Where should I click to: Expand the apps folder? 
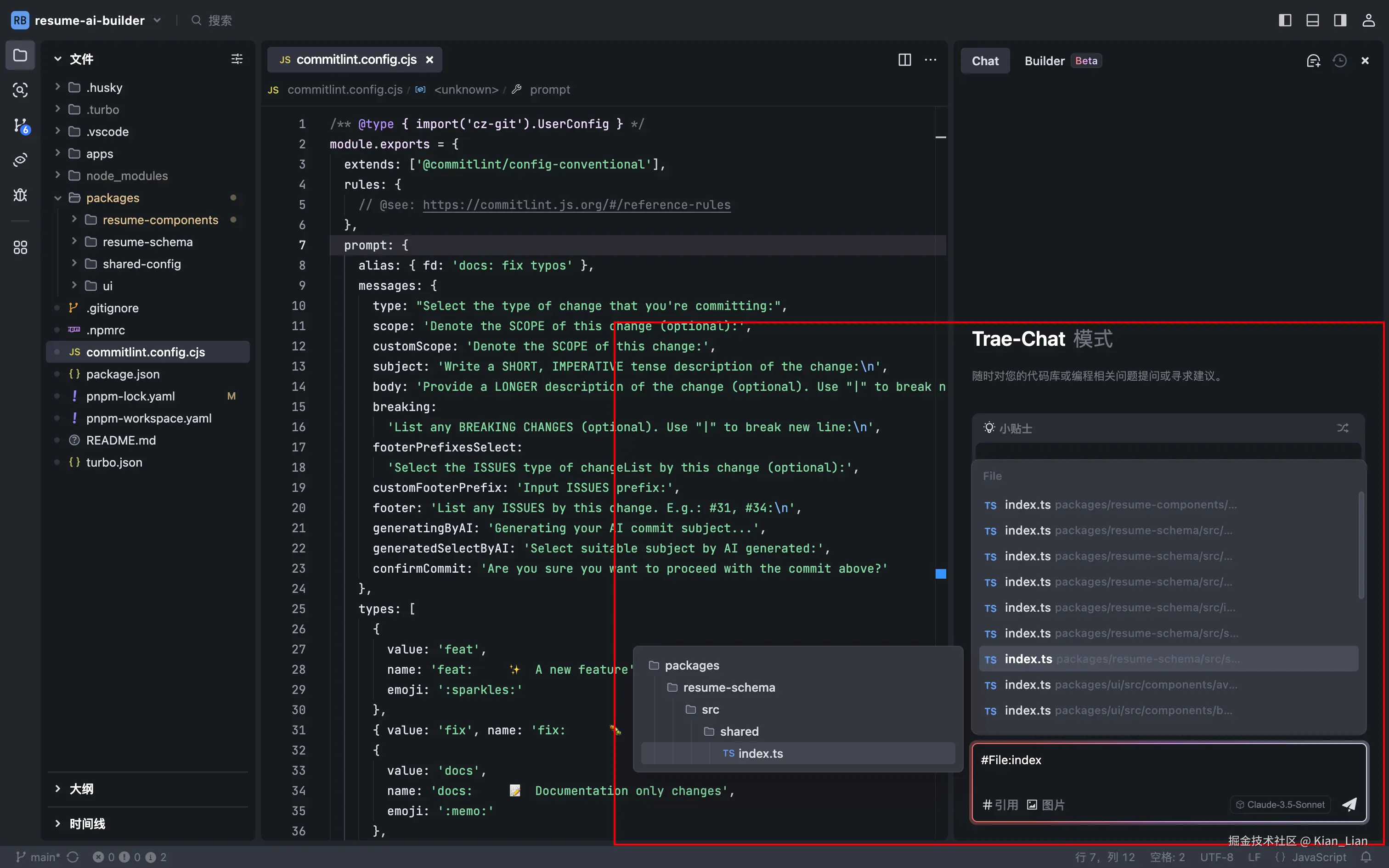click(100, 154)
